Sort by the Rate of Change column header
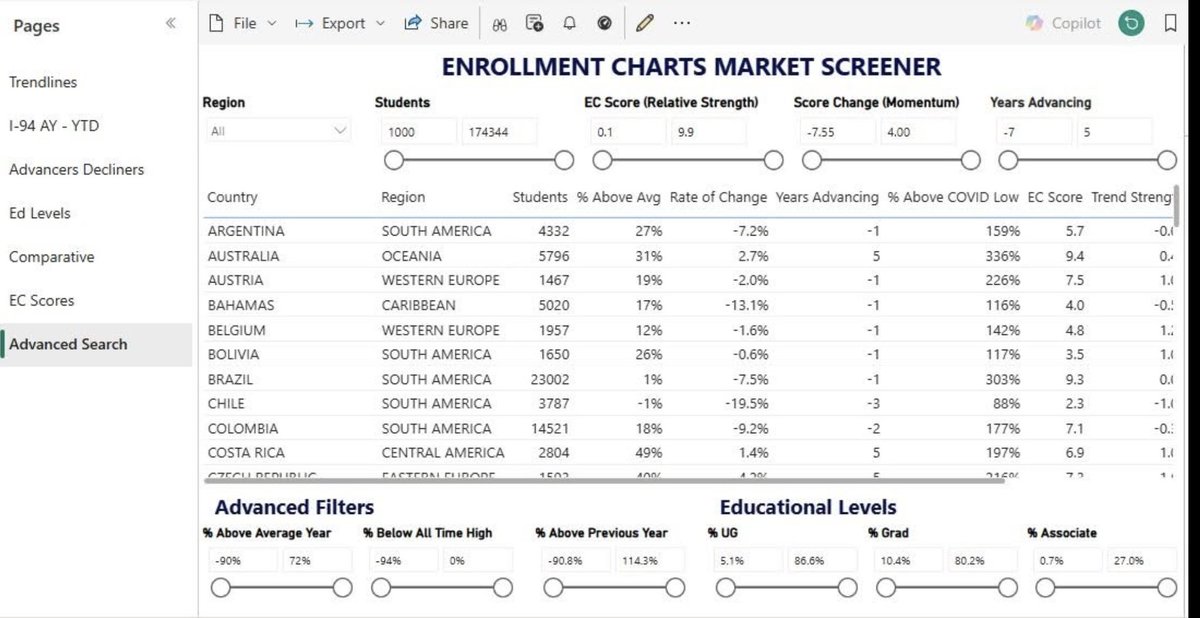This screenshot has width=1200, height=618. click(718, 197)
